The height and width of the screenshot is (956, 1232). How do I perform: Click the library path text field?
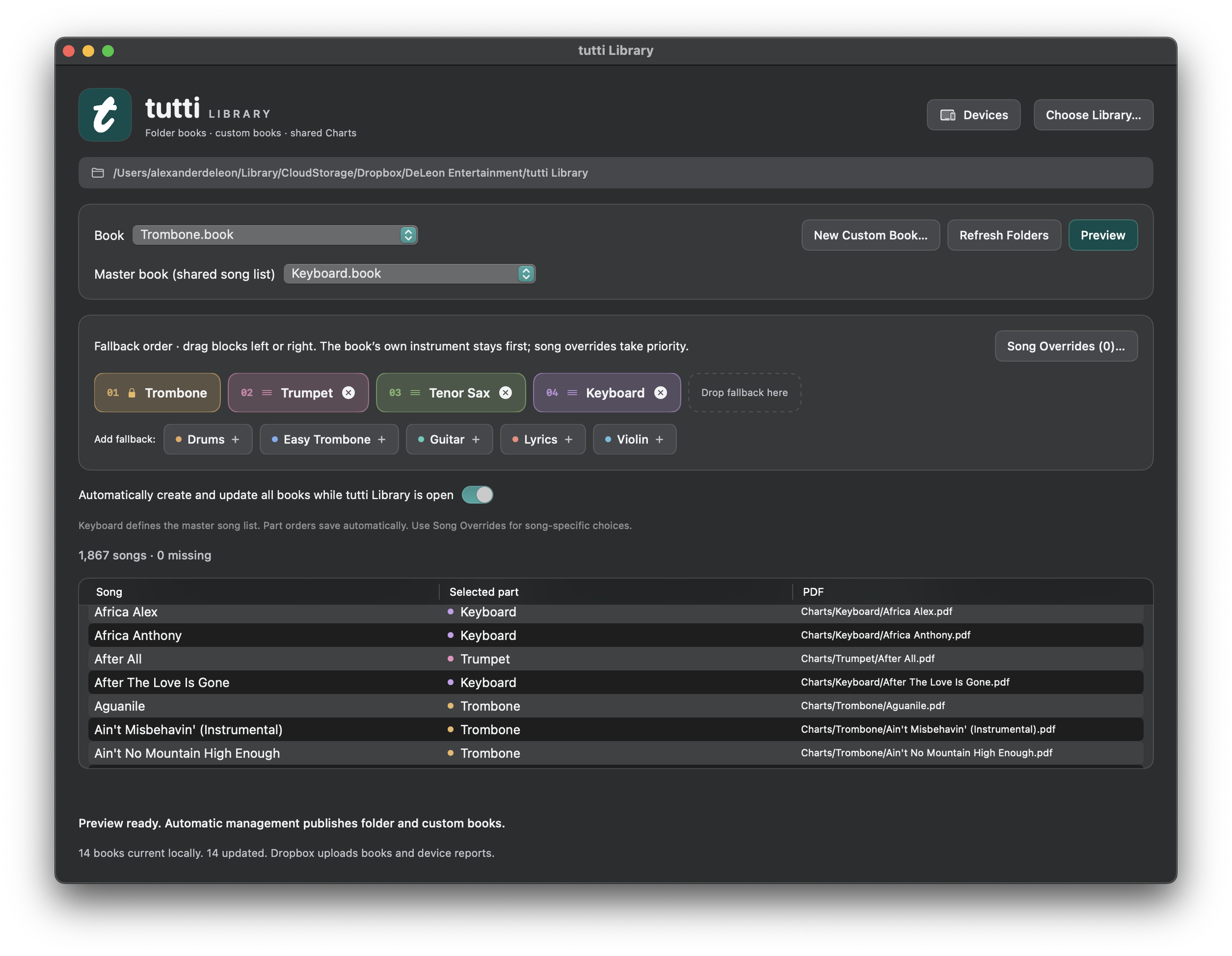point(616,172)
